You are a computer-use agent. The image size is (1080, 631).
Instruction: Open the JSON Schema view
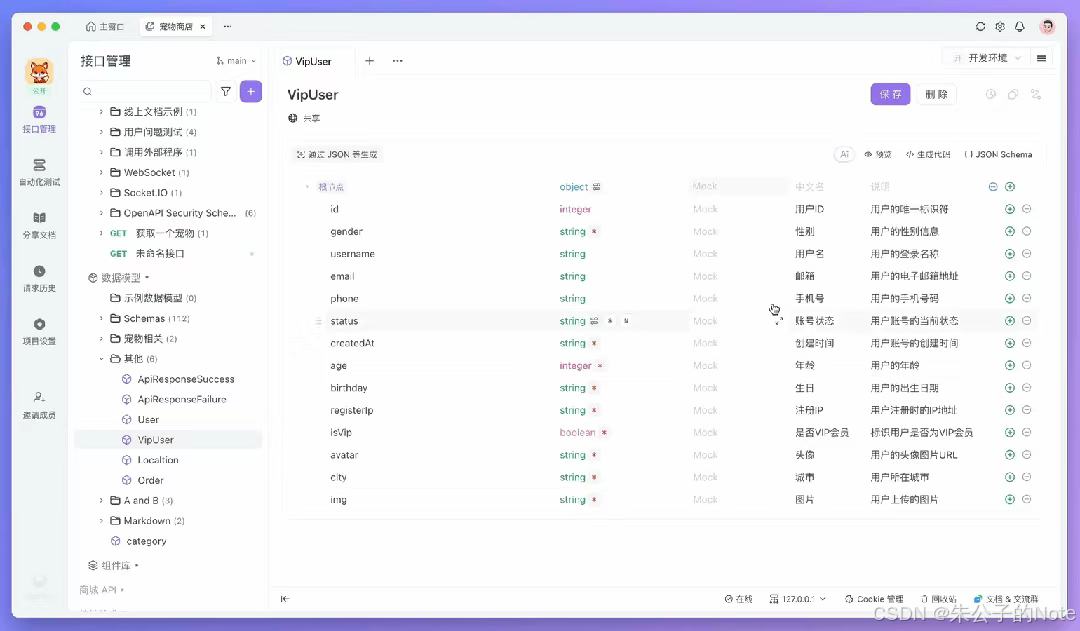tap(998, 154)
